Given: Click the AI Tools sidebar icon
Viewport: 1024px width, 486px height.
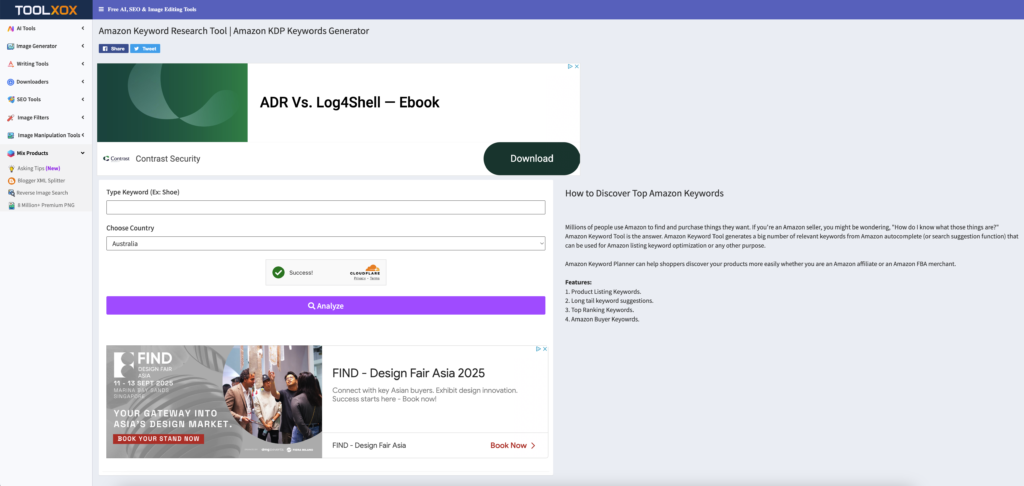Looking at the screenshot, I should coord(10,29).
